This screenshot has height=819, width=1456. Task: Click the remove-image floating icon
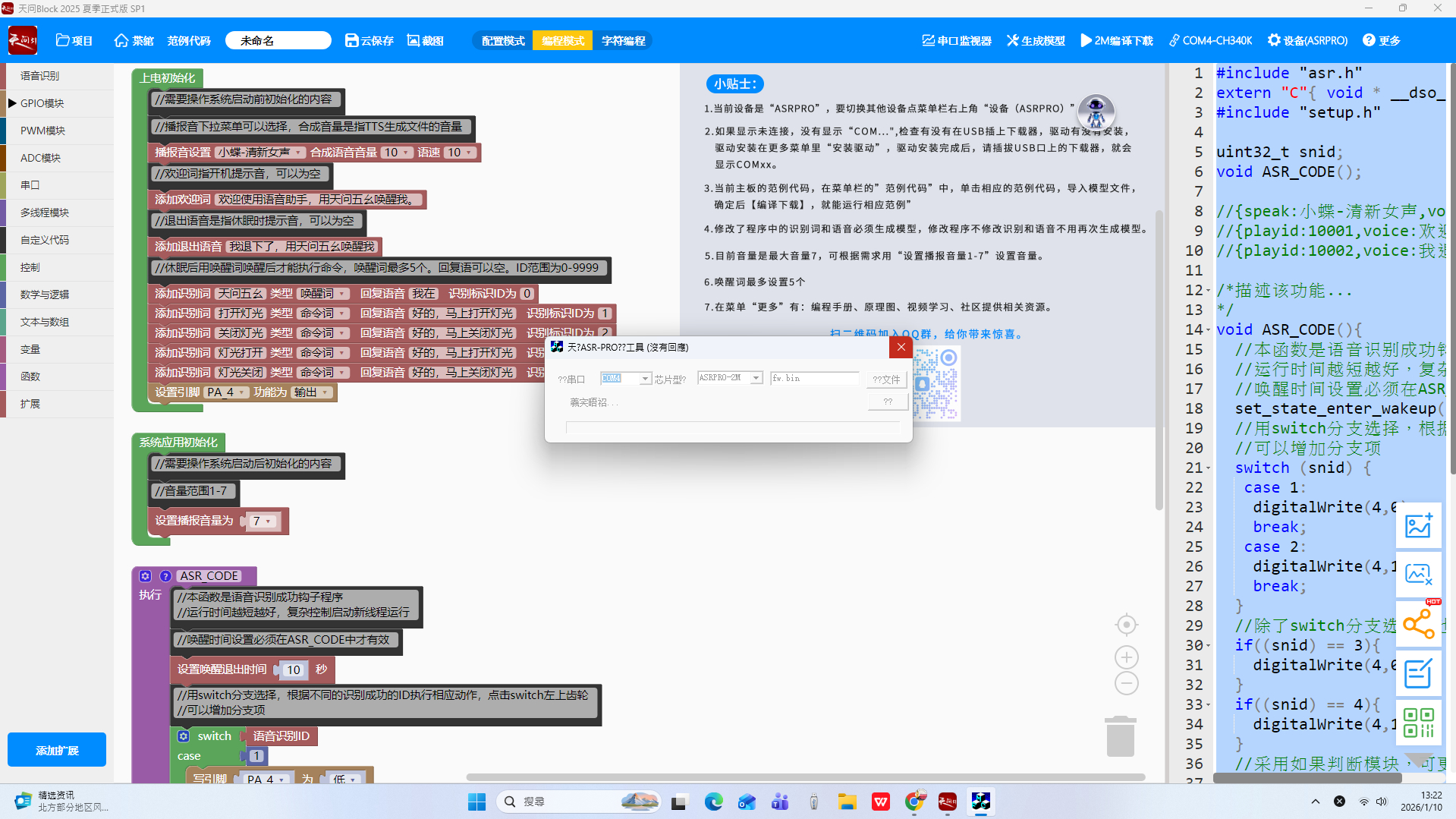(1418, 575)
